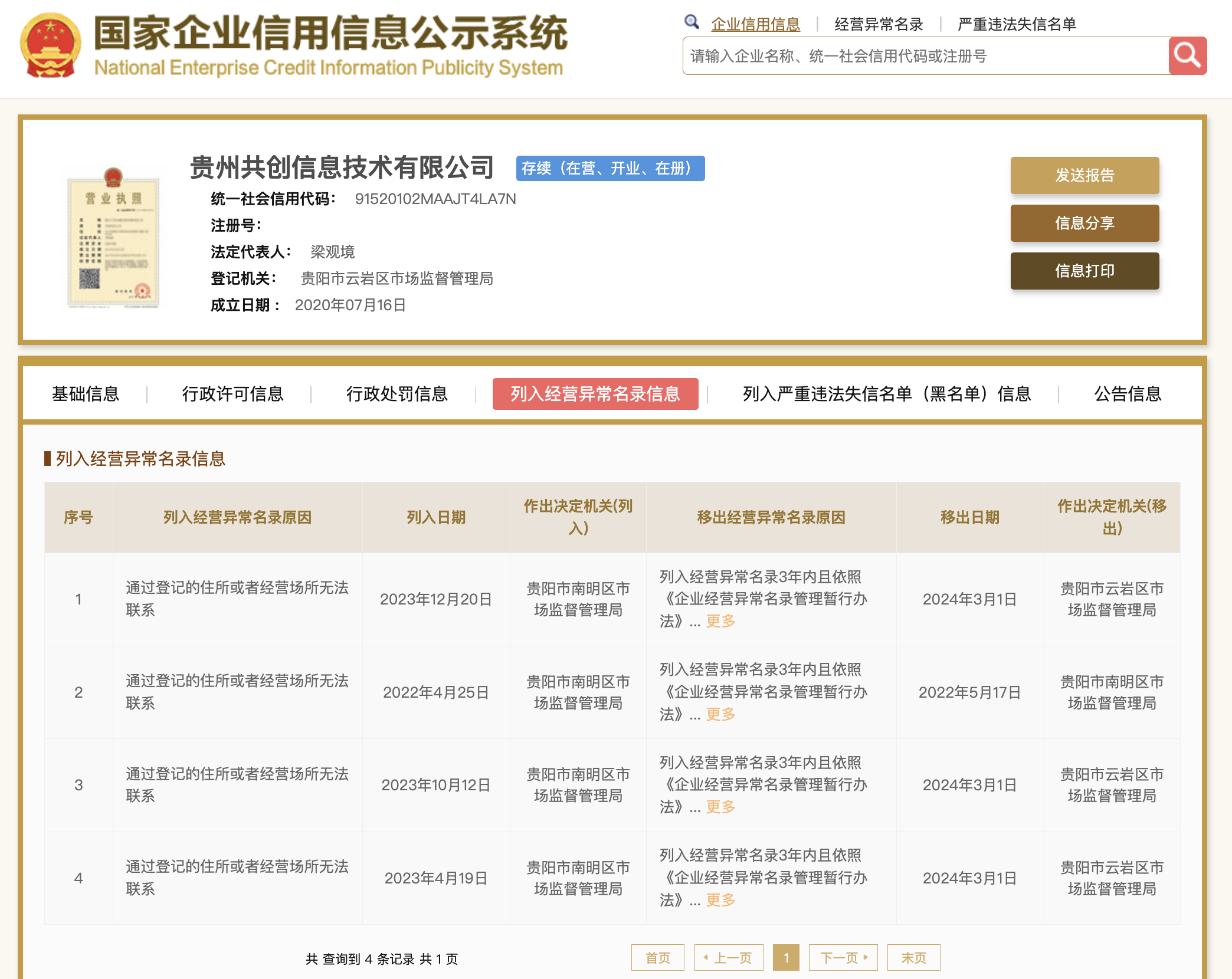This screenshot has height=979, width=1232.
Task: Expand 更多 in row 1 removal reason
Action: tap(720, 621)
